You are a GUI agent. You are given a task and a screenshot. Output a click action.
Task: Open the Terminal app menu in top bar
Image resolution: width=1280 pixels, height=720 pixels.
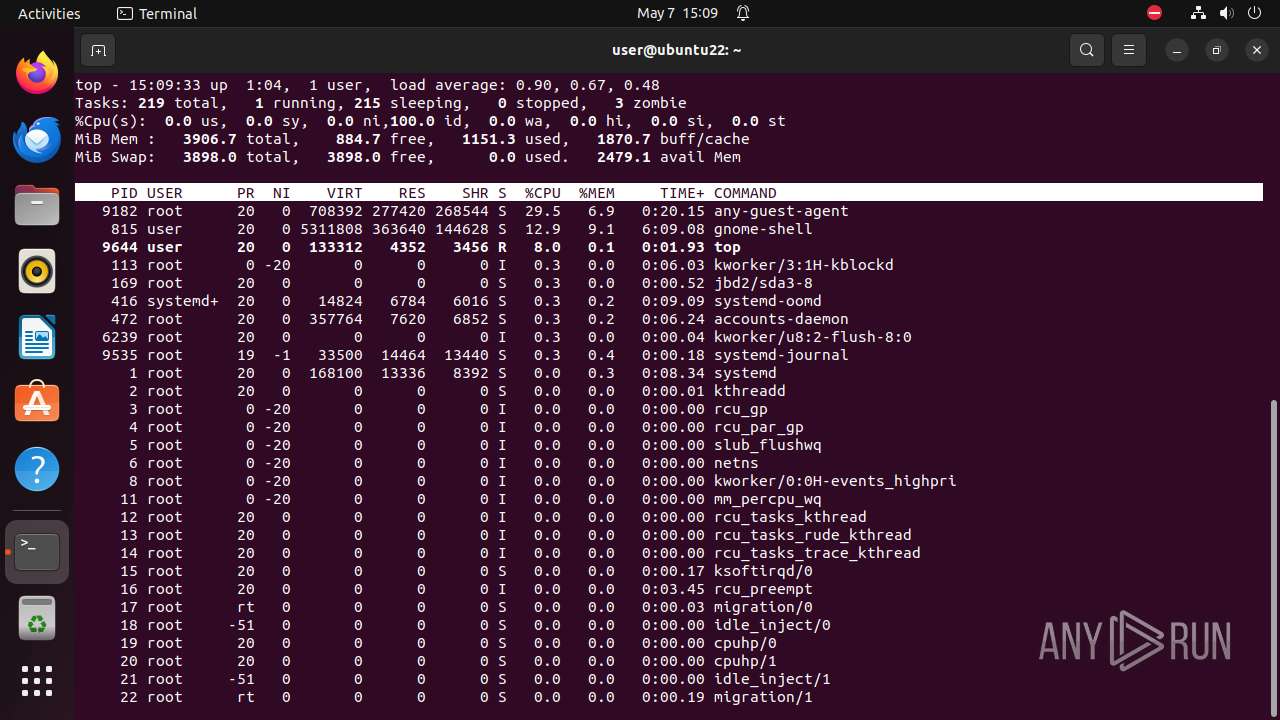[157, 13]
